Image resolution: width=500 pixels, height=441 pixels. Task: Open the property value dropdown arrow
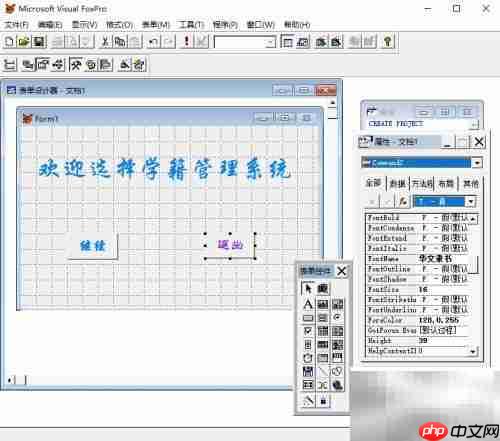pyautogui.click(x=471, y=201)
